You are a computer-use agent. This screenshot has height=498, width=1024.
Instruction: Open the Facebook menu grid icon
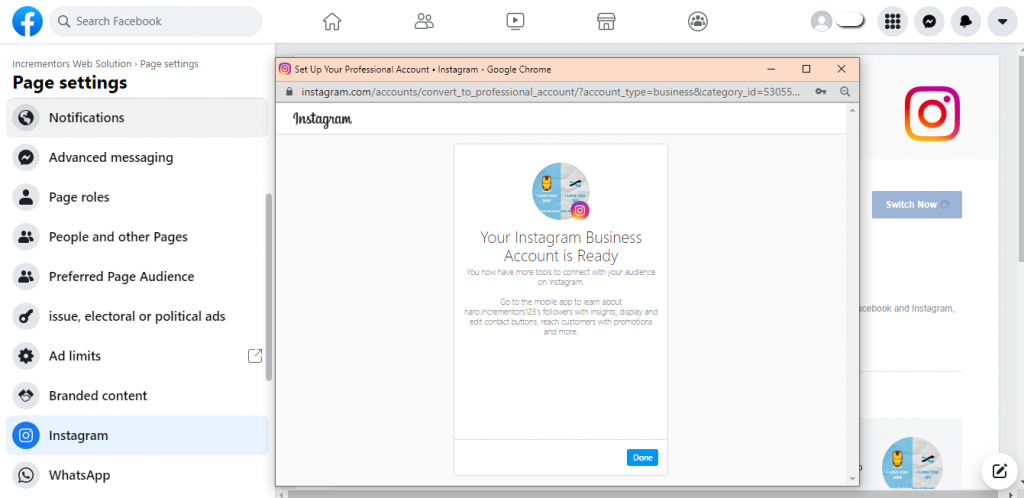[x=892, y=22]
